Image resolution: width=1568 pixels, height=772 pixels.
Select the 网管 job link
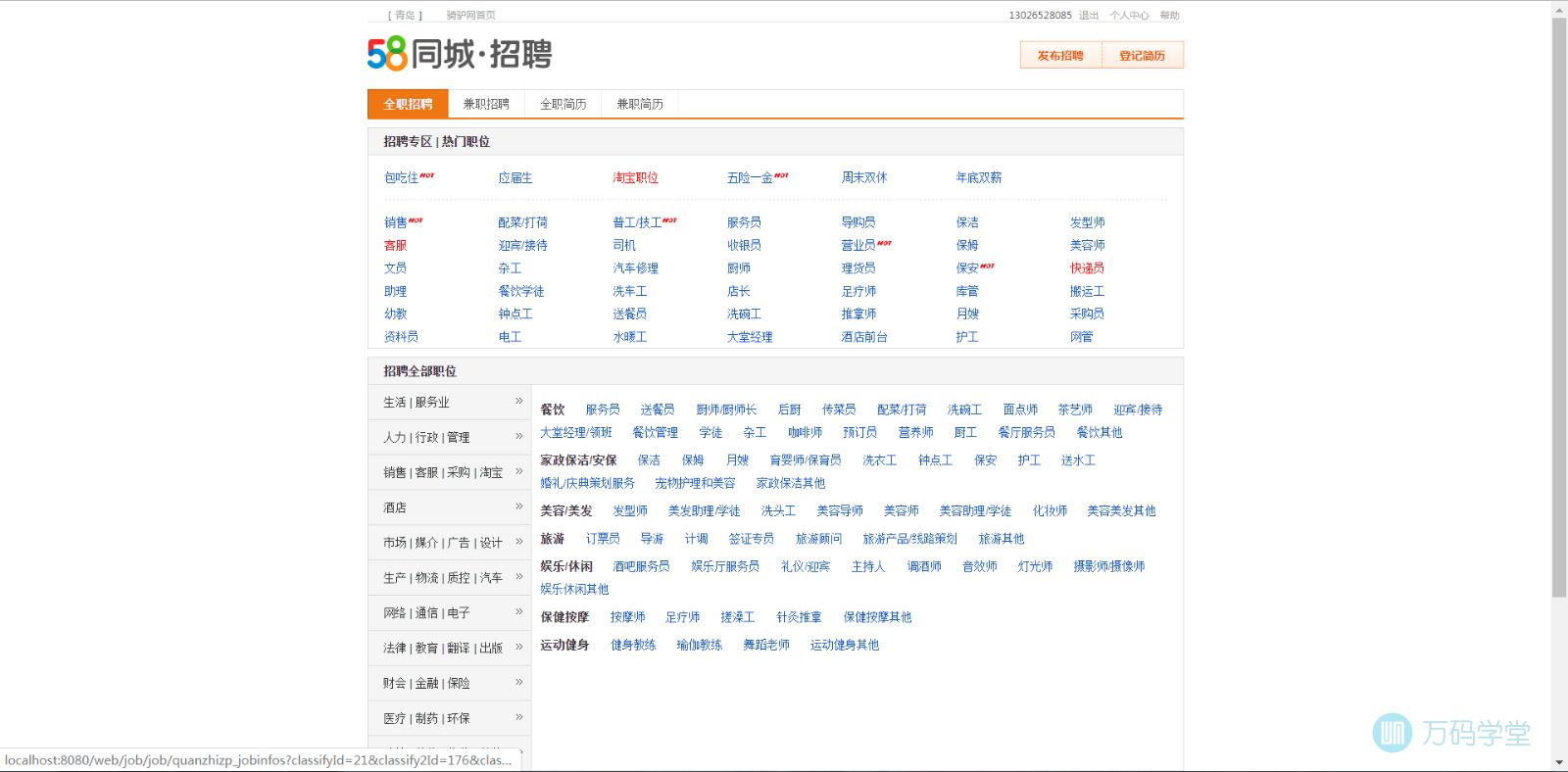coord(1081,336)
